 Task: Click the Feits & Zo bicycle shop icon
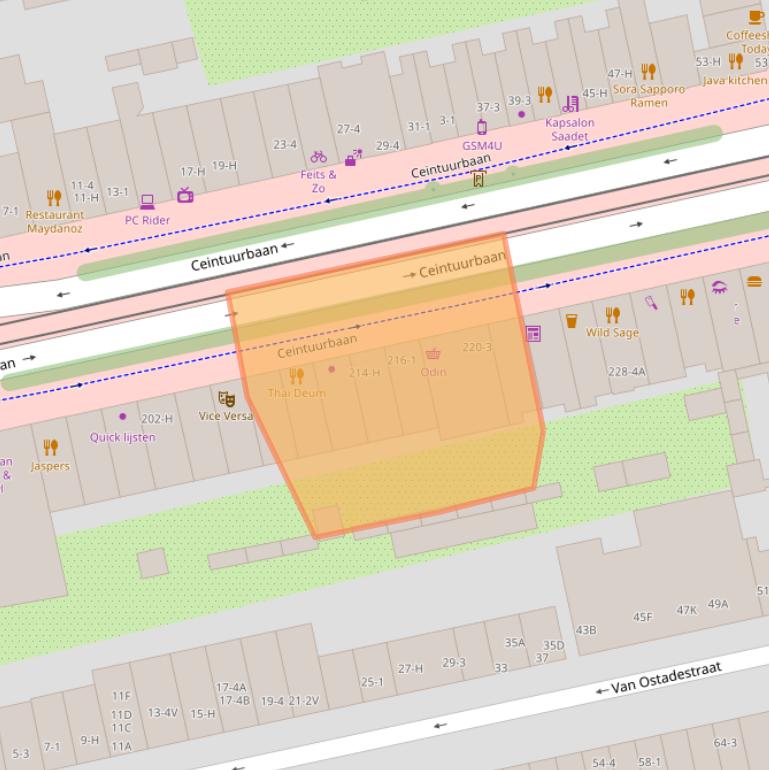pyautogui.click(x=318, y=157)
